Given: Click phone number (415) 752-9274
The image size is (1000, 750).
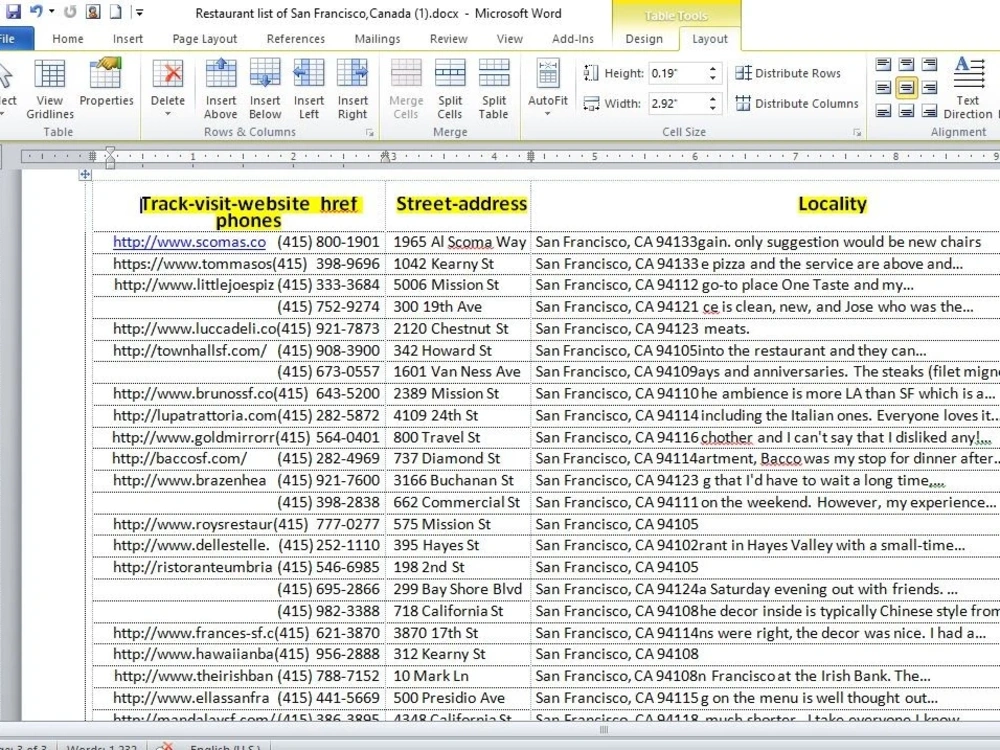Looking at the screenshot, I should tap(328, 307).
